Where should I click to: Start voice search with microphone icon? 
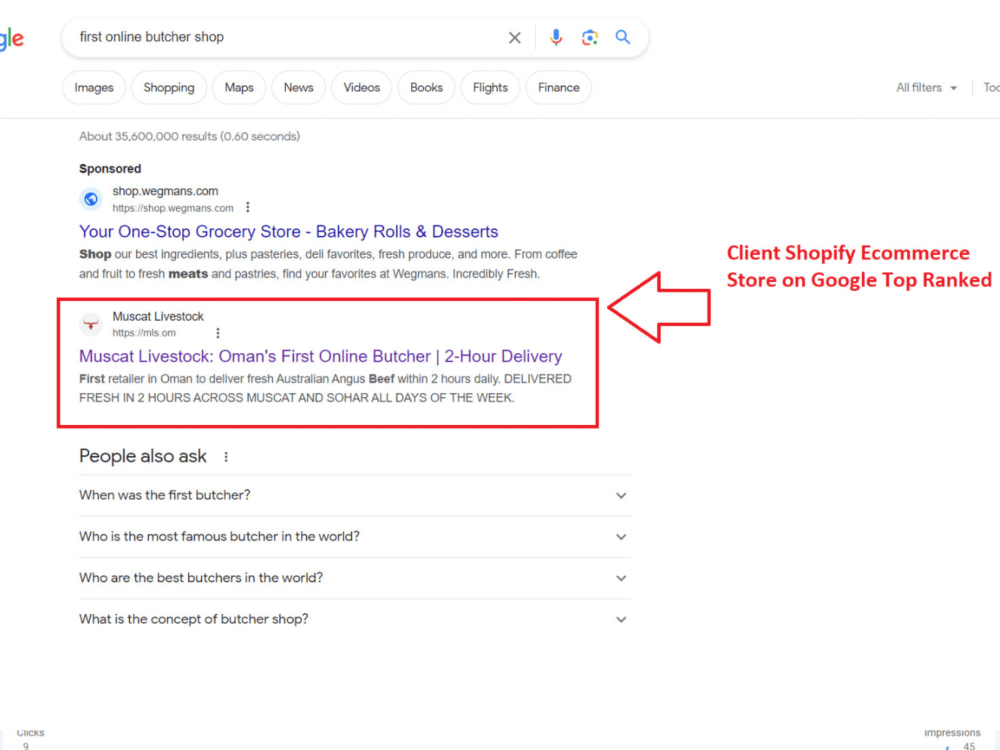pyautogui.click(x=555, y=38)
